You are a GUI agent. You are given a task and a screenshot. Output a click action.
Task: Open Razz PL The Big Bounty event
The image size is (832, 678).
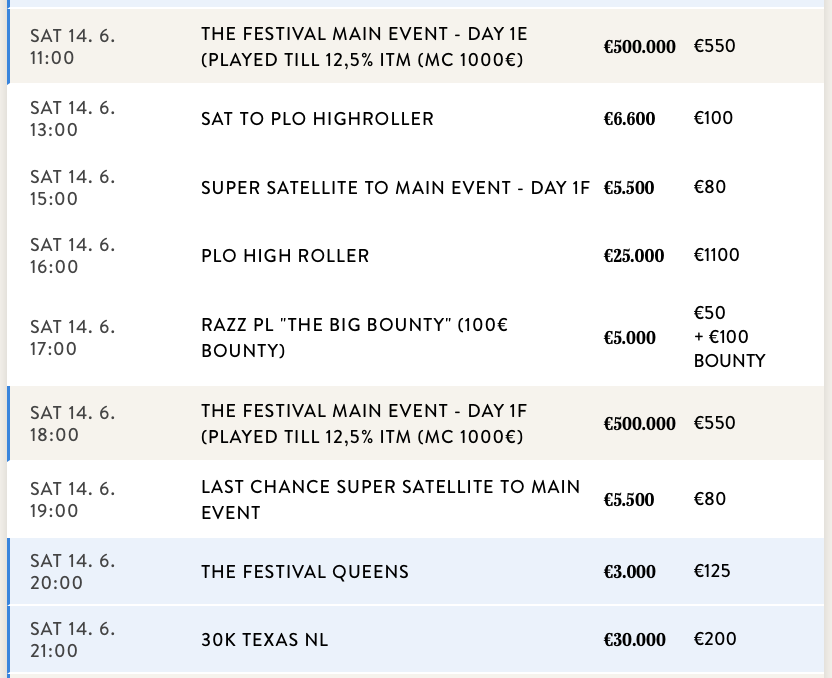coord(354,338)
